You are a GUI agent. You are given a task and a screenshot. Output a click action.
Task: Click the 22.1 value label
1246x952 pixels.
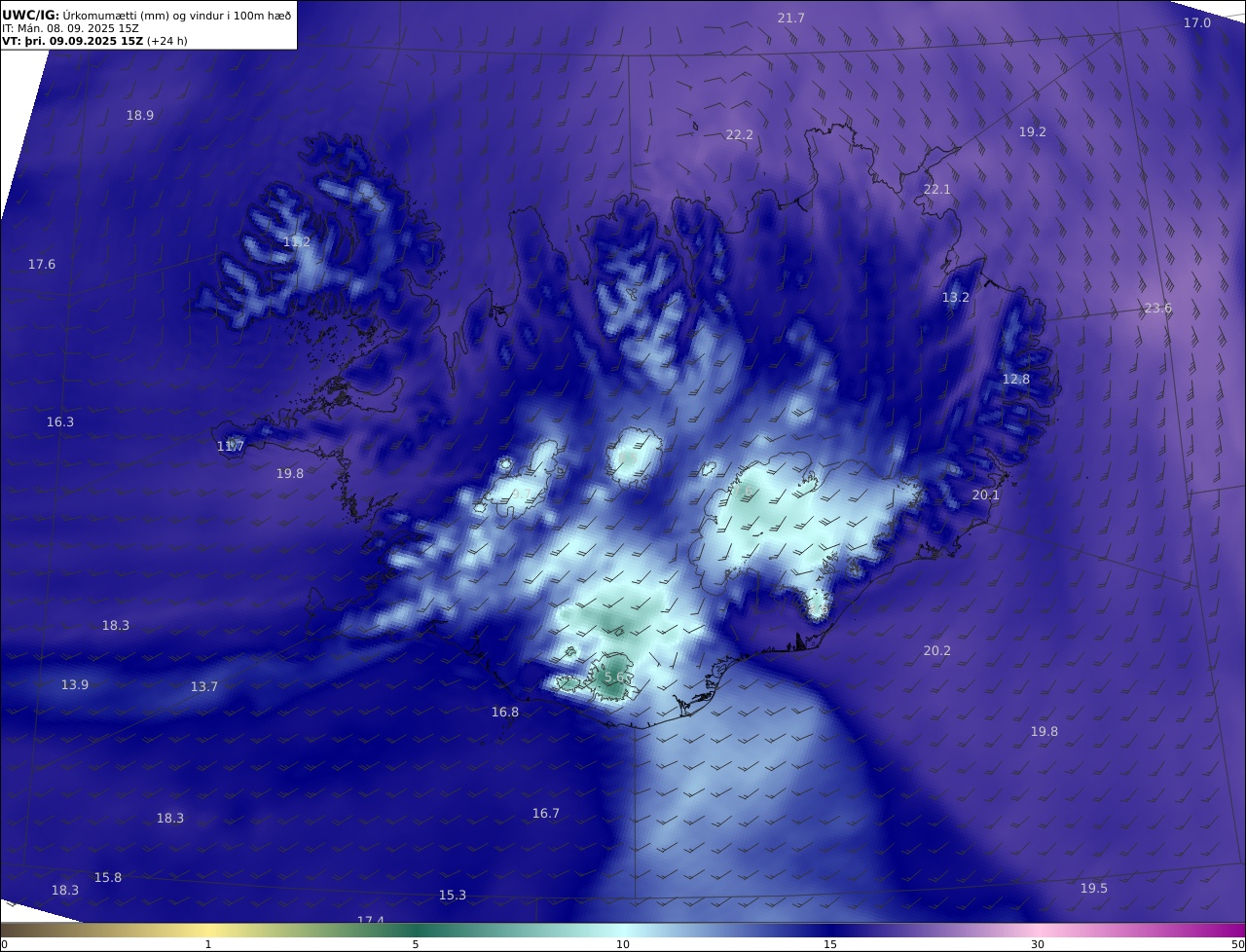[x=937, y=189]
